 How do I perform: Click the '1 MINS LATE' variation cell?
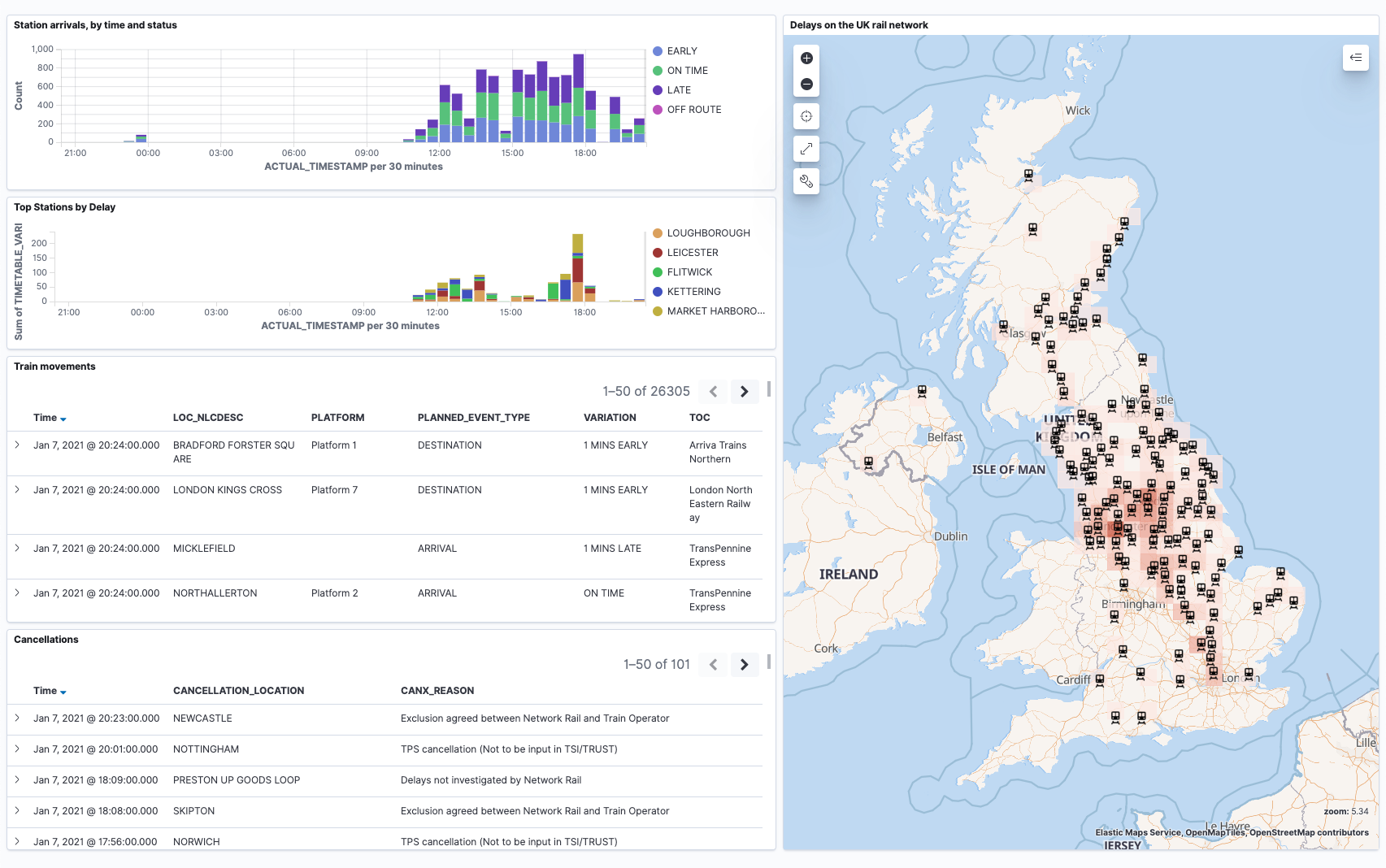pyautogui.click(x=612, y=549)
